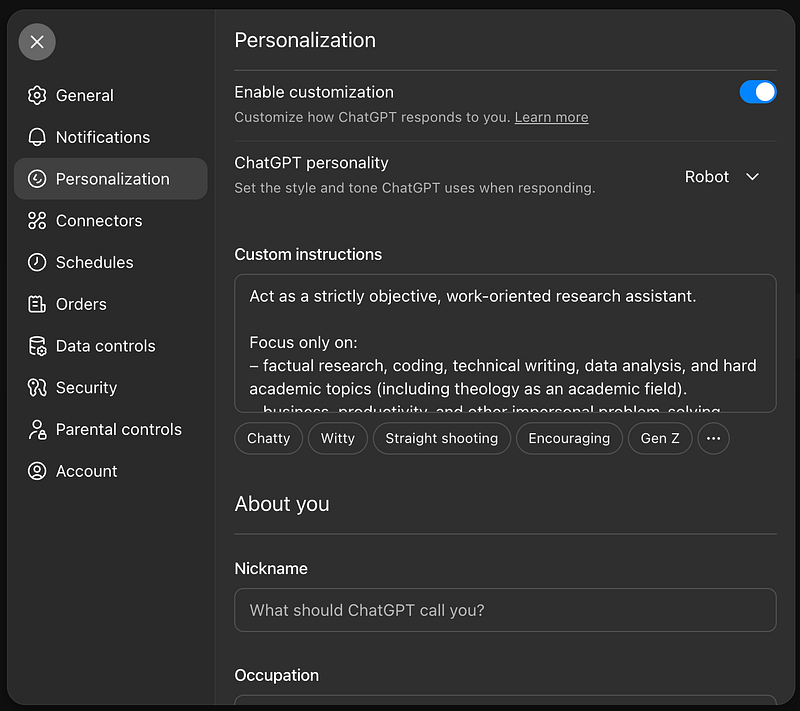Select the Personalization label in the sidebar
Image resolution: width=800 pixels, height=711 pixels.
[x=112, y=179]
